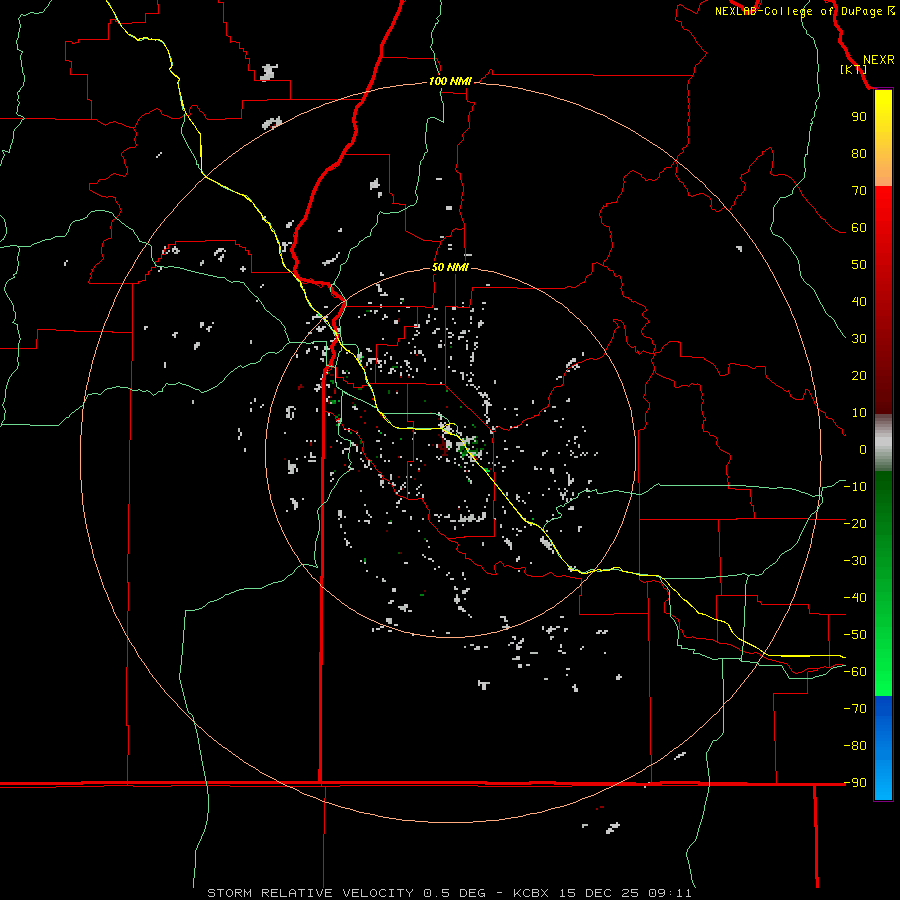Click the NEXR label above the color scale
Screen dimensions: 900x900
(878, 60)
